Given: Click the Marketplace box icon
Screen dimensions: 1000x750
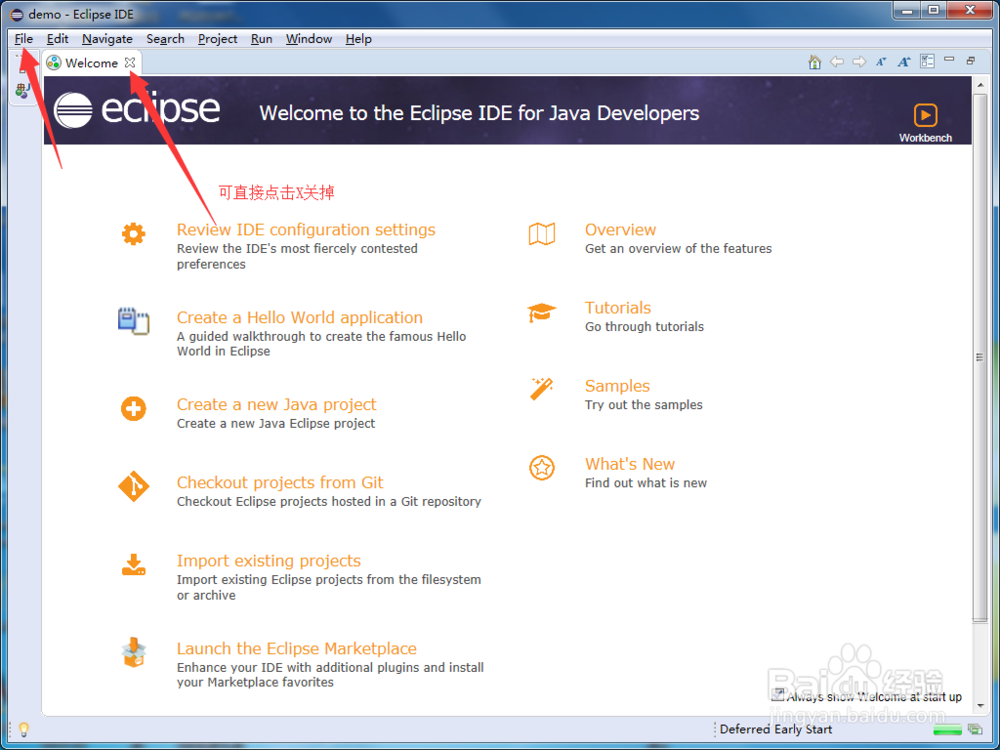Looking at the screenshot, I should click(133, 652).
